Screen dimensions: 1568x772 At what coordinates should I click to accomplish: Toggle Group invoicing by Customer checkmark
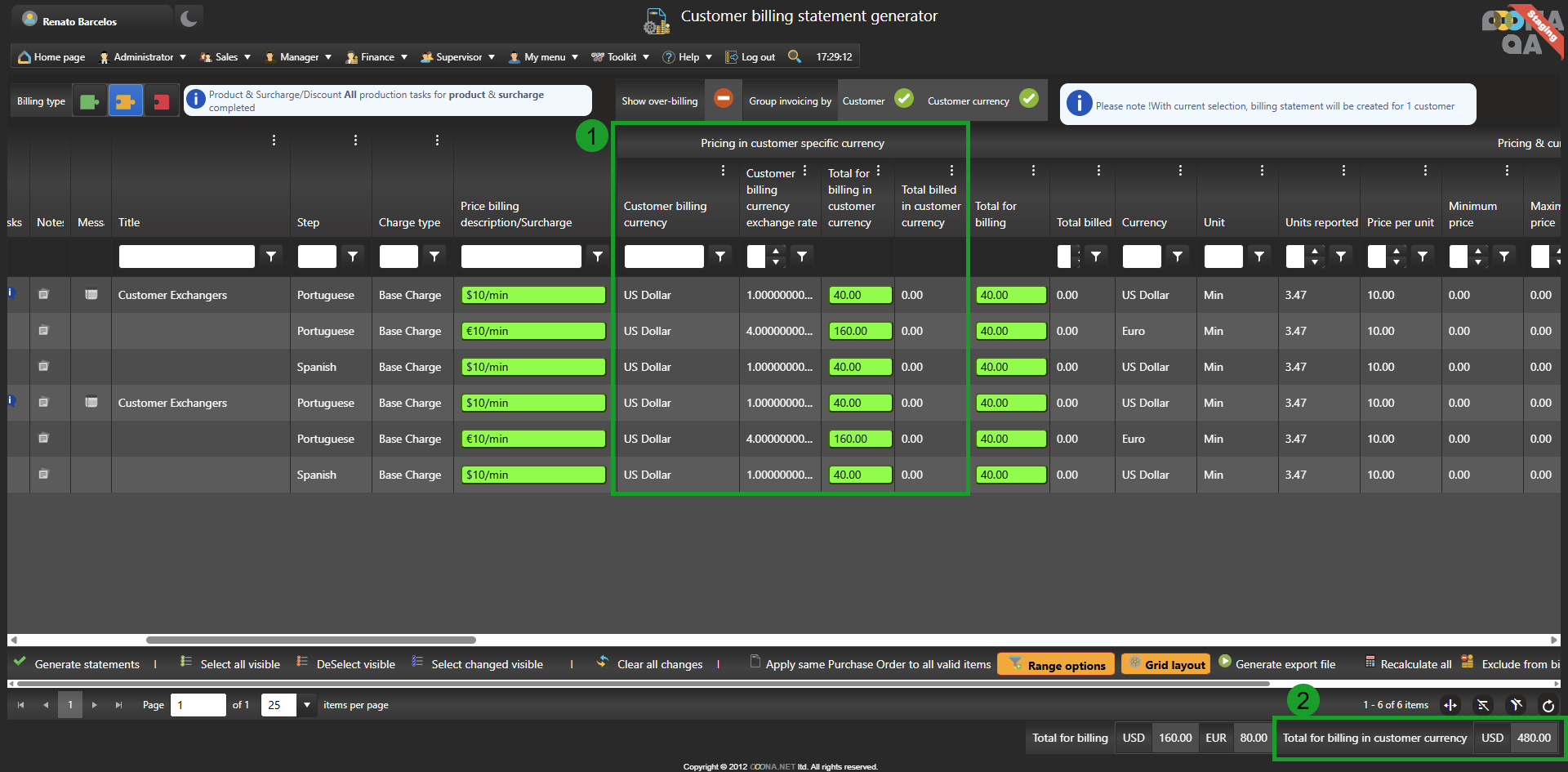pos(903,99)
